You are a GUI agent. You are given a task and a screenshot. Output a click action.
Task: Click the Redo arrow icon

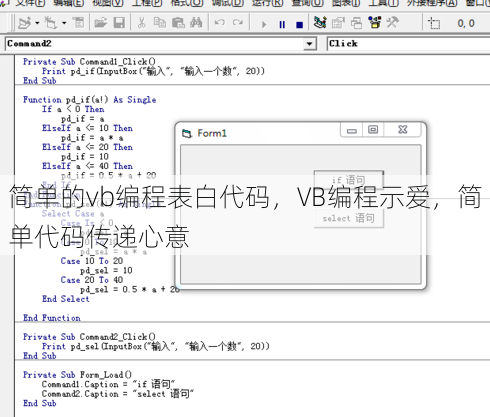pos(238,23)
